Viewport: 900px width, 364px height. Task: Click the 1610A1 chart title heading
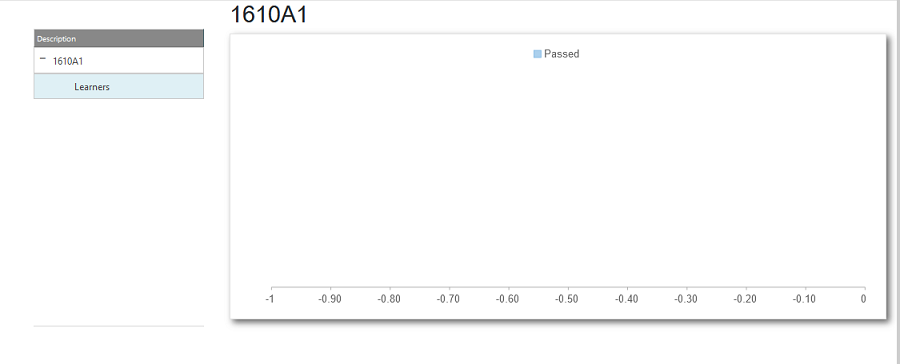point(269,14)
